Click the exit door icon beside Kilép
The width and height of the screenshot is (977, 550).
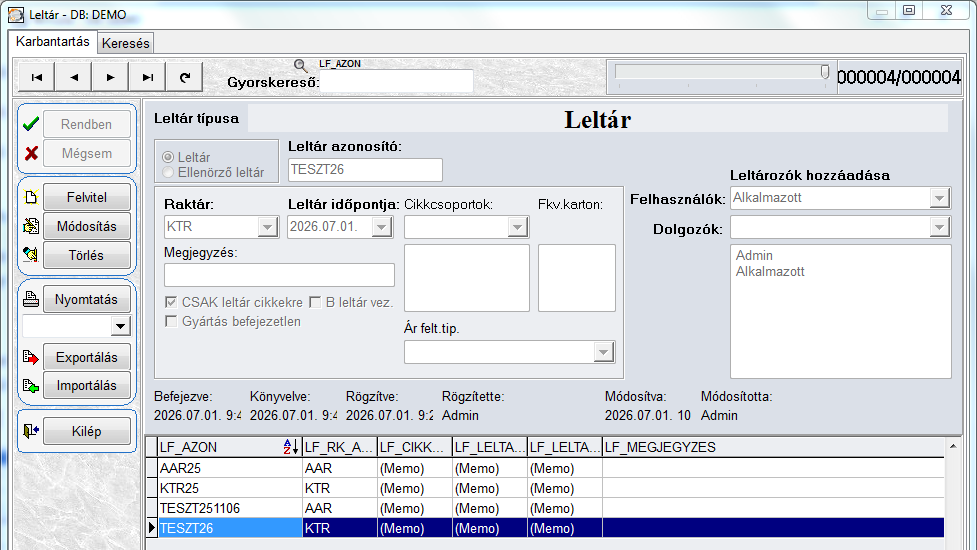point(31,431)
